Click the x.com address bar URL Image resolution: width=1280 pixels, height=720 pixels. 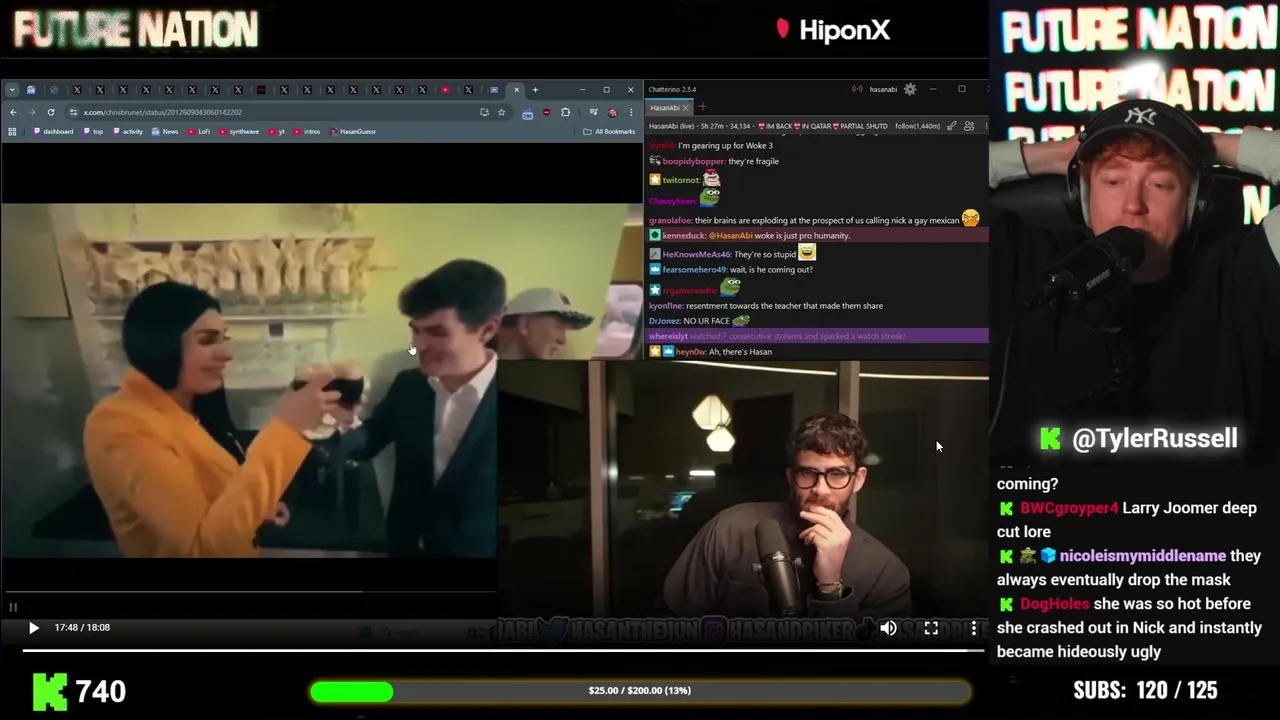[163, 112]
